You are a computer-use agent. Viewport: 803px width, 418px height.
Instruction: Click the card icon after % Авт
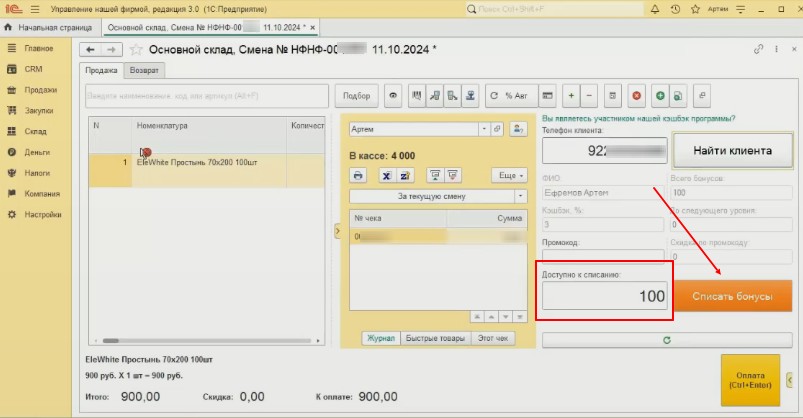(x=547, y=96)
